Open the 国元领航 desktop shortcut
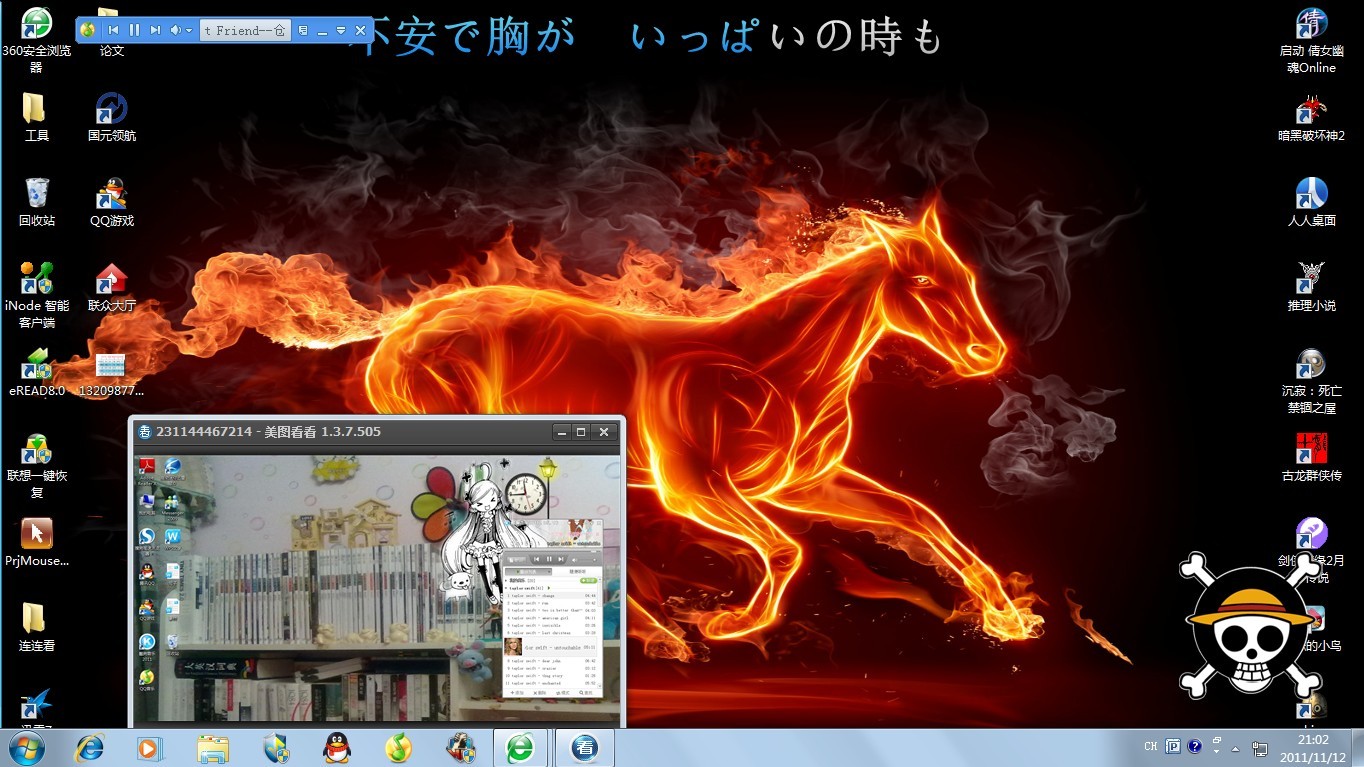 (x=112, y=117)
